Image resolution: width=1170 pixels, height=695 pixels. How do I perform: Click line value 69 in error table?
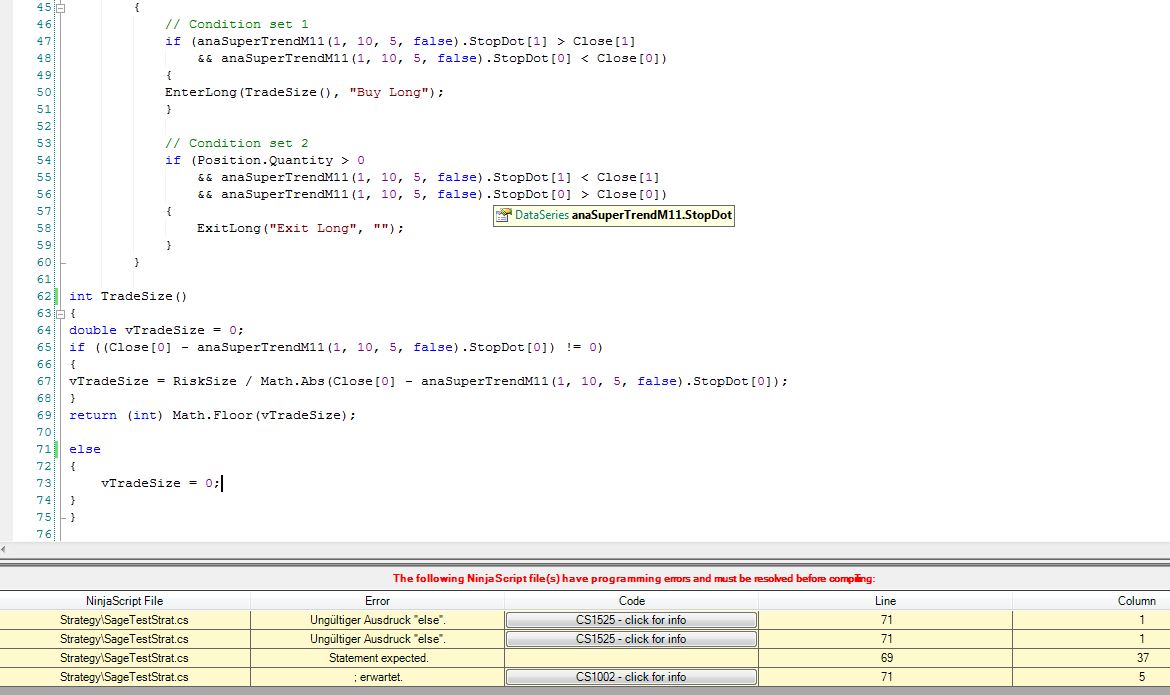pyautogui.click(x=886, y=658)
